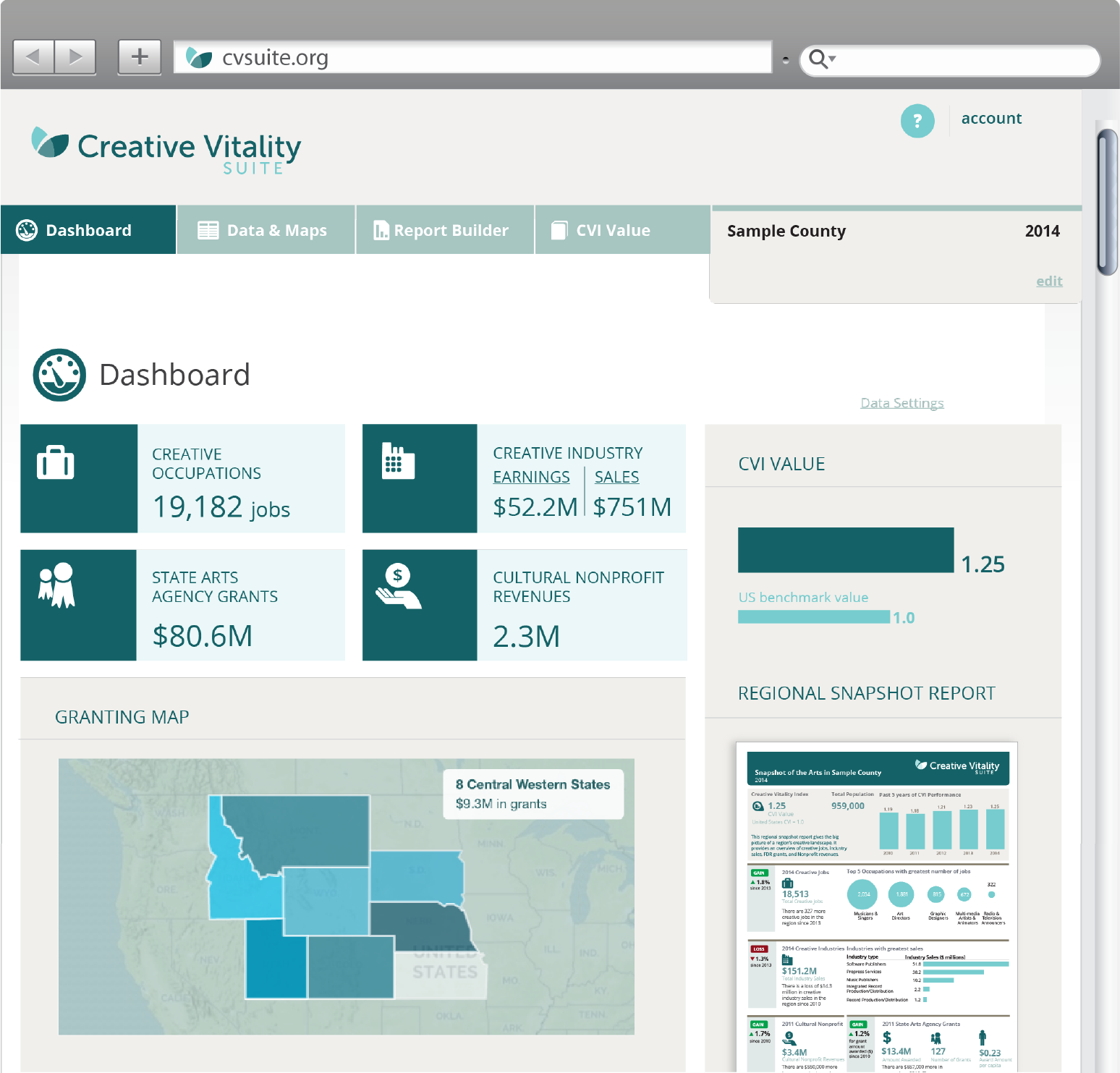Click edit under Sample County
The height and width of the screenshot is (1073, 1120).
[x=1049, y=281]
